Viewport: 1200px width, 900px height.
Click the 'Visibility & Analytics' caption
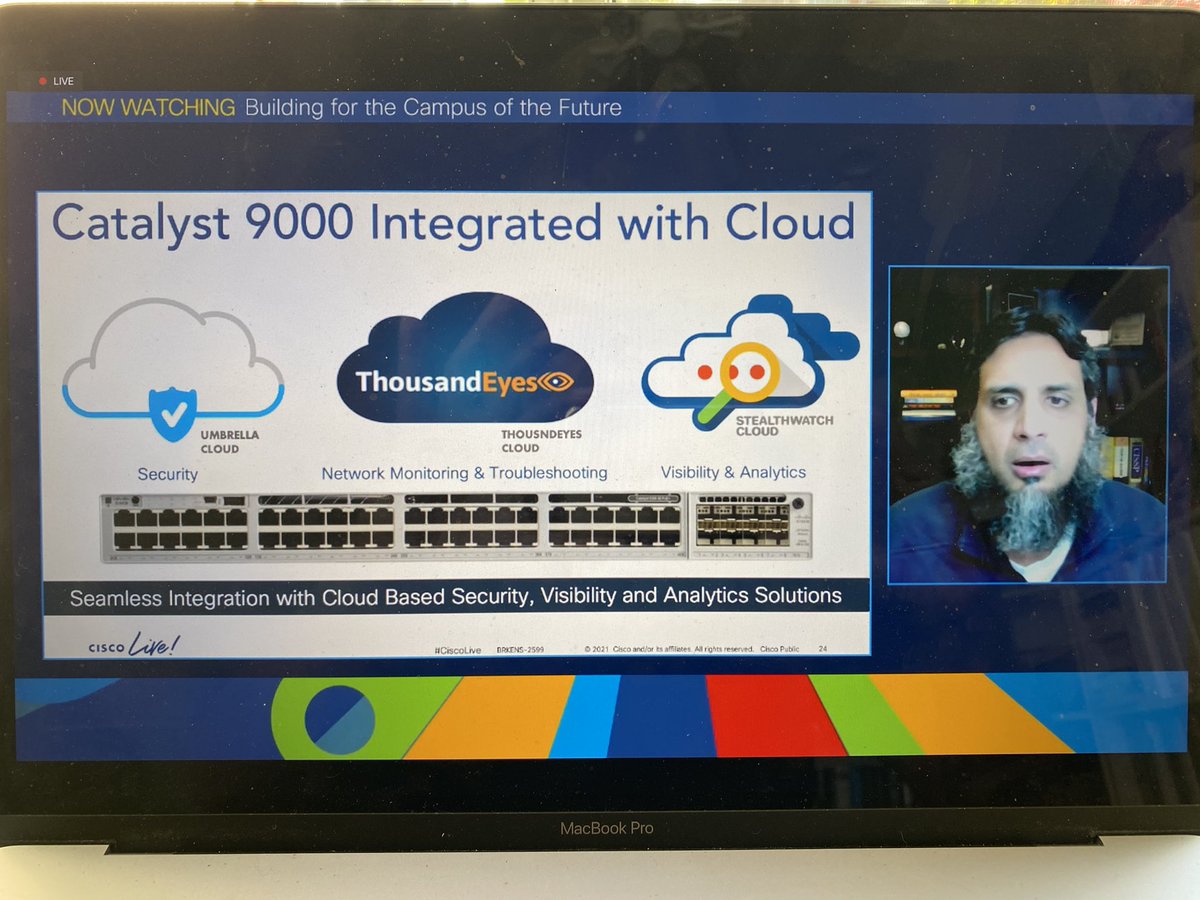point(733,472)
